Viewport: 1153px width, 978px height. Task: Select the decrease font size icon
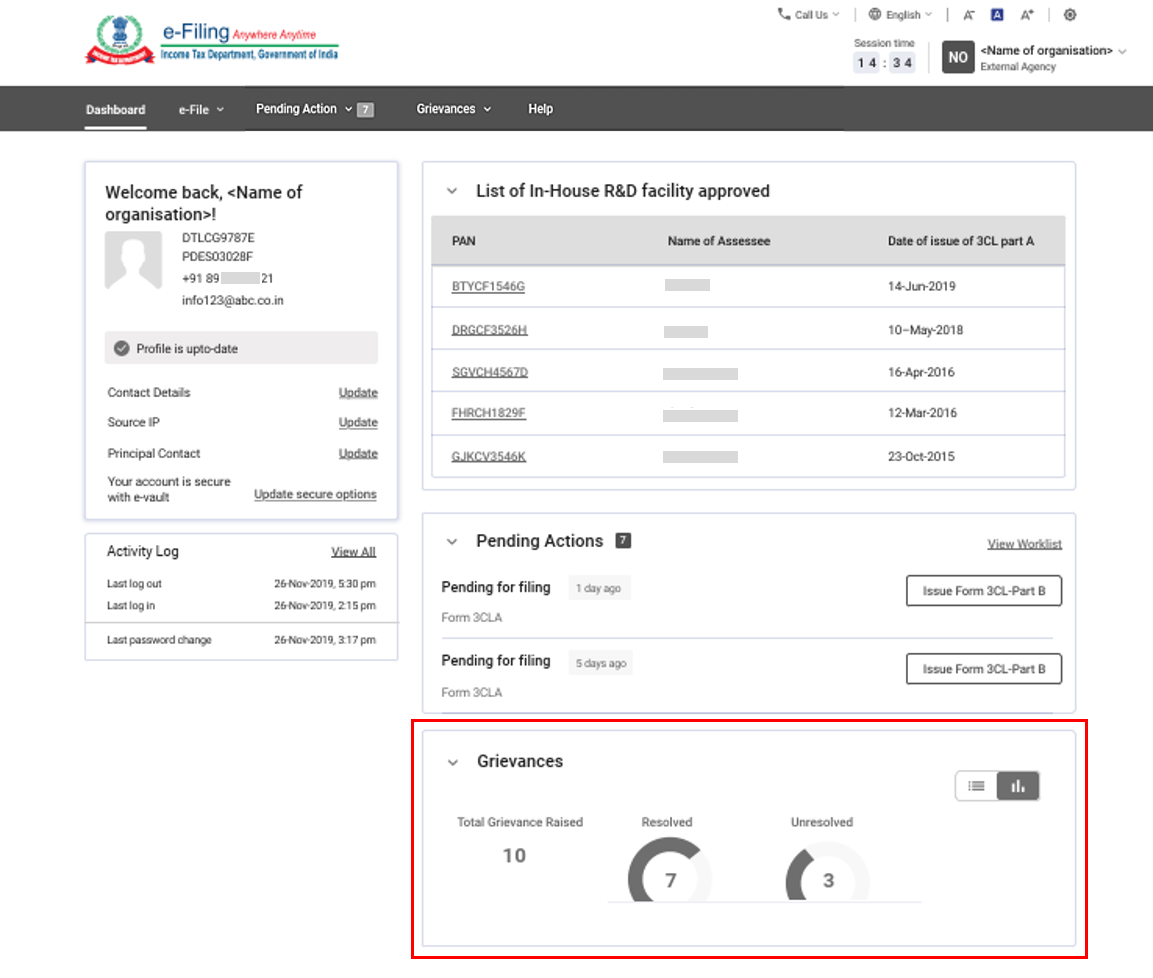pyautogui.click(x=968, y=14)
